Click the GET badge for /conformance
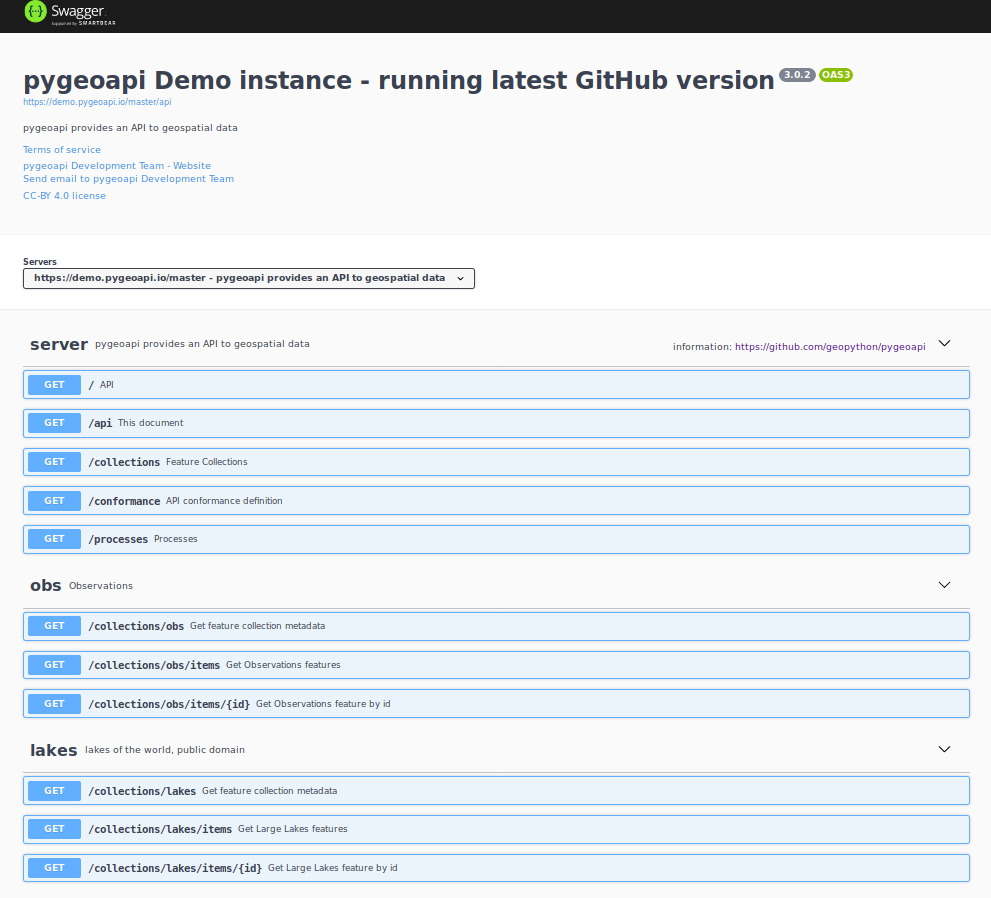Screen dimensions: 991x898 pos(54,501)
